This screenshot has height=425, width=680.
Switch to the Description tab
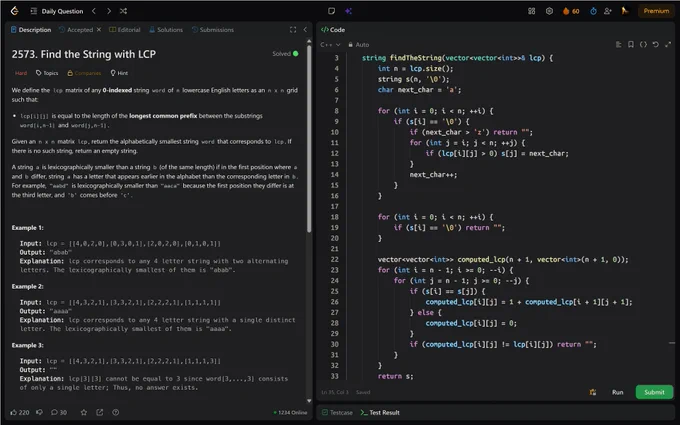[x=31, y=29]
